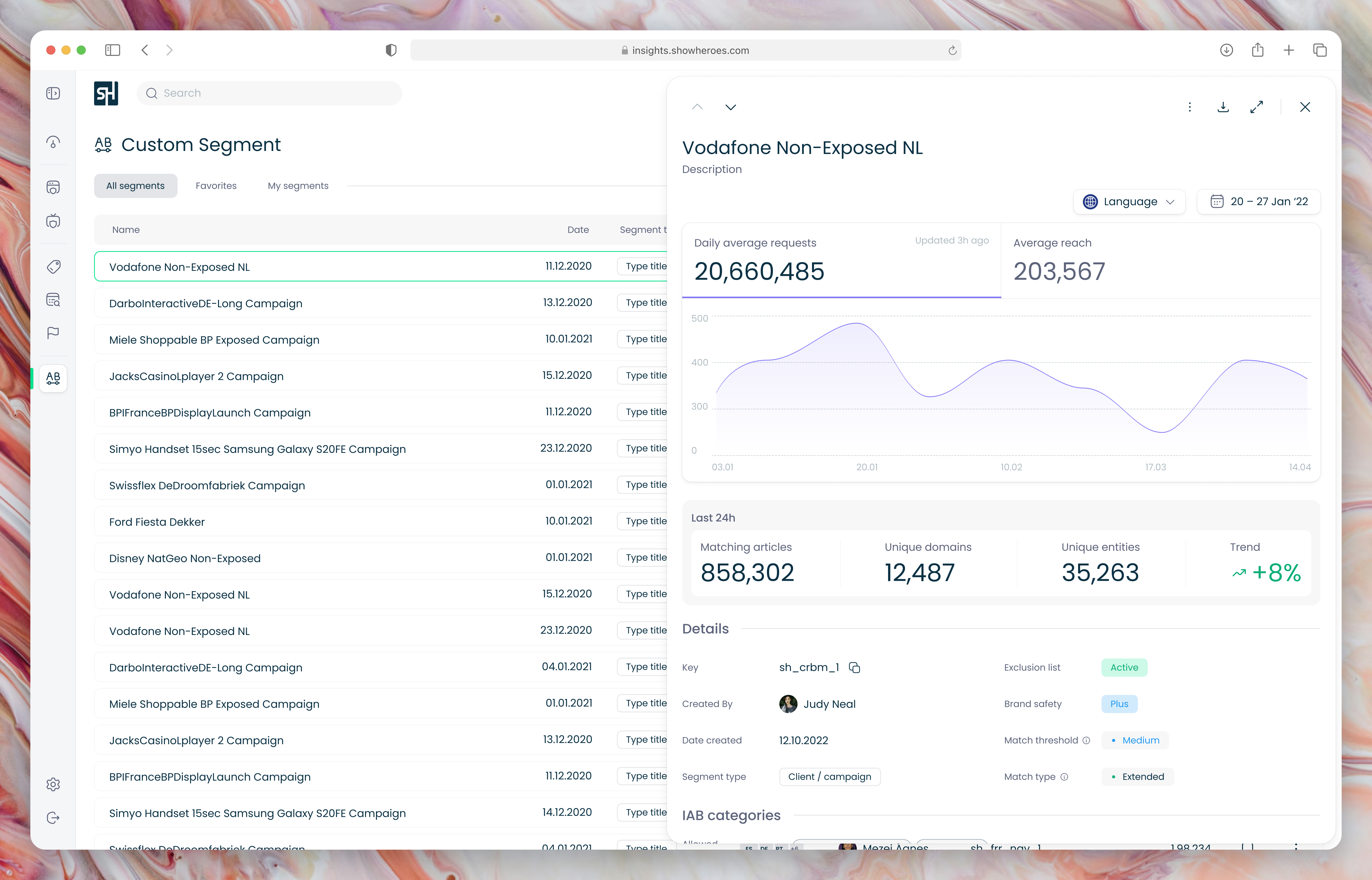Collapse the app sidebar panel icon
Screen dimensions: 1372x880
click(53, 93)
